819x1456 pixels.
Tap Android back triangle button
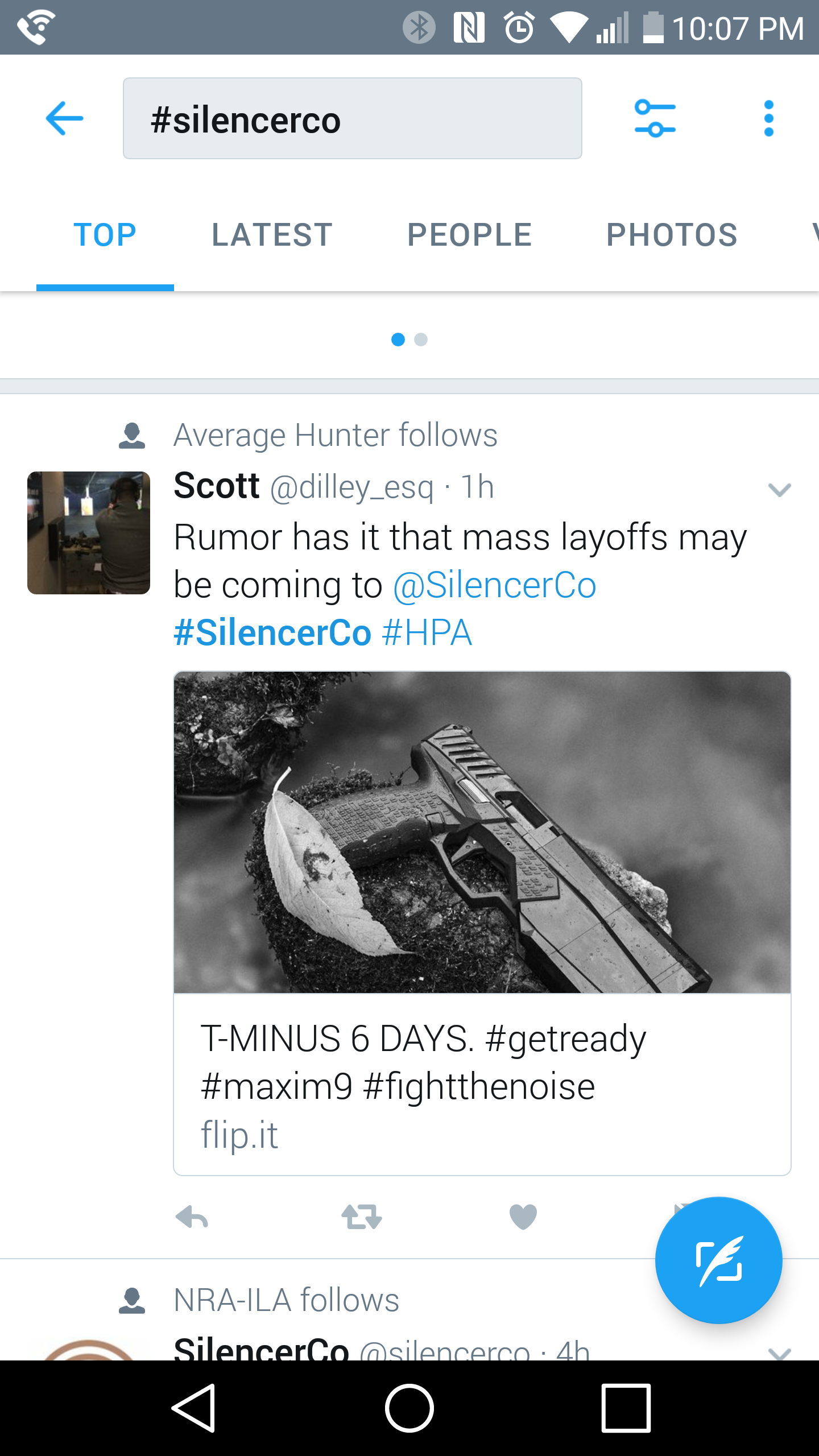(x=193, y=1408)
